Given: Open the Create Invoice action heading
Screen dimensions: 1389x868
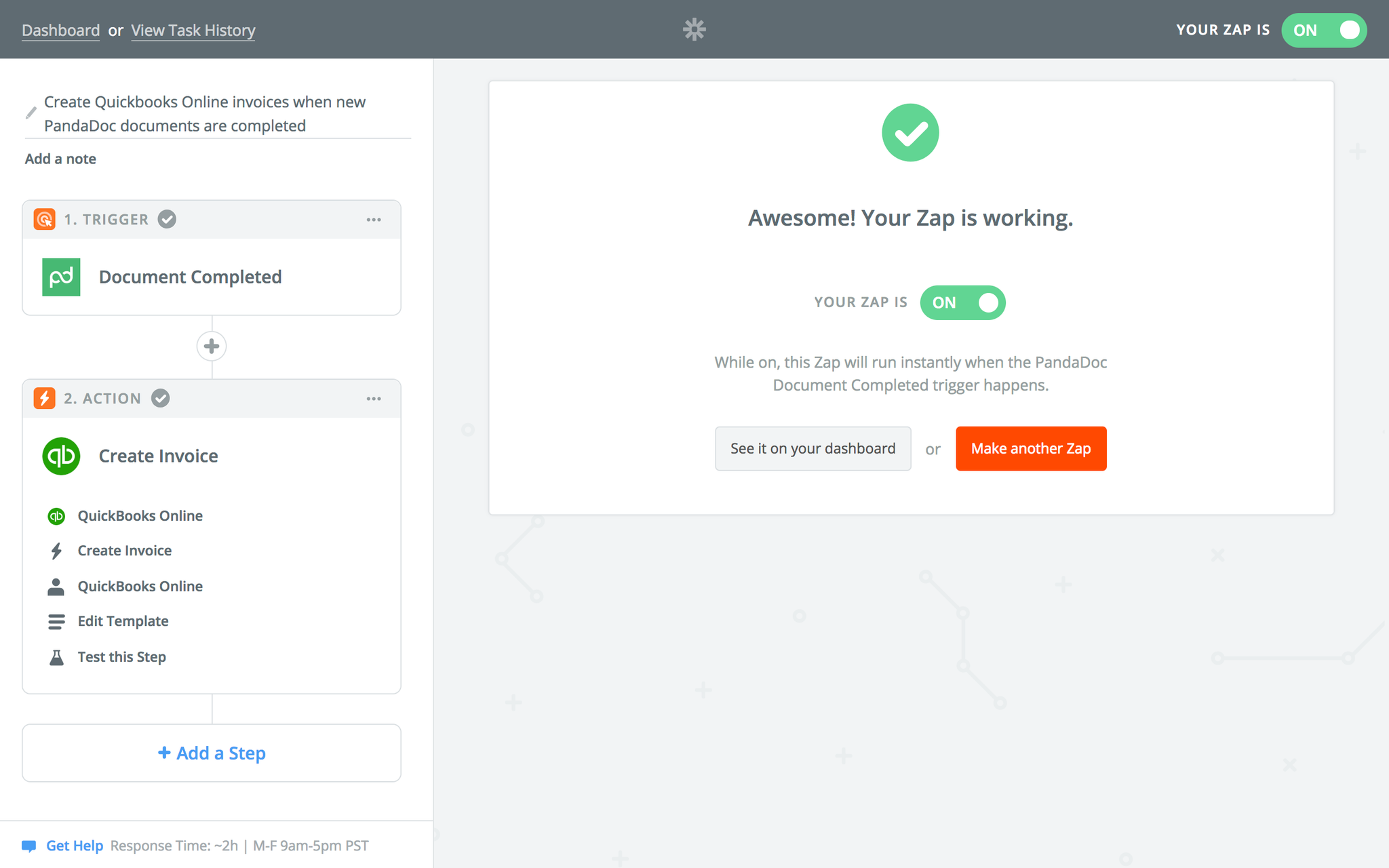Looking at the screenshot, I should (159, 456).
